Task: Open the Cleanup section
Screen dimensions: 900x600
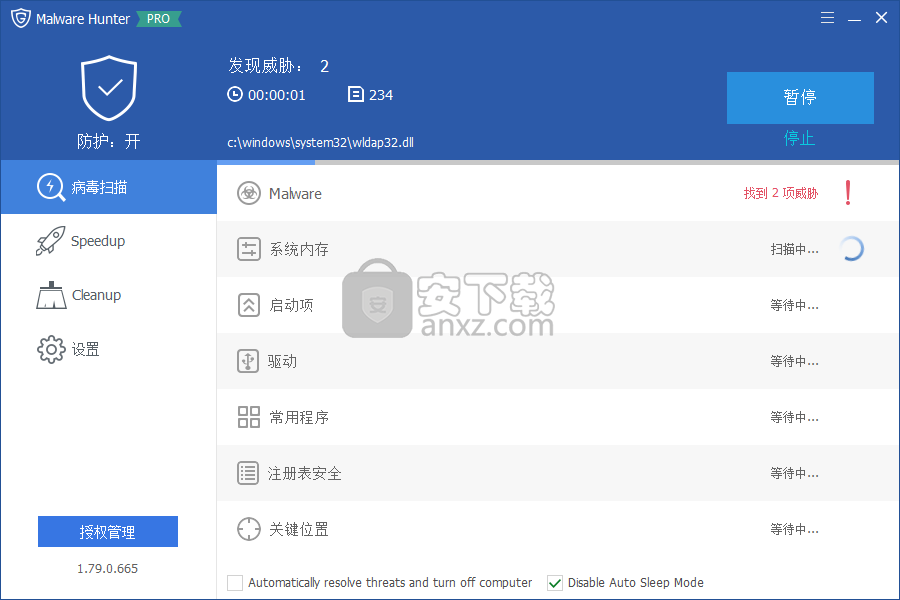Action: point(109,295)
